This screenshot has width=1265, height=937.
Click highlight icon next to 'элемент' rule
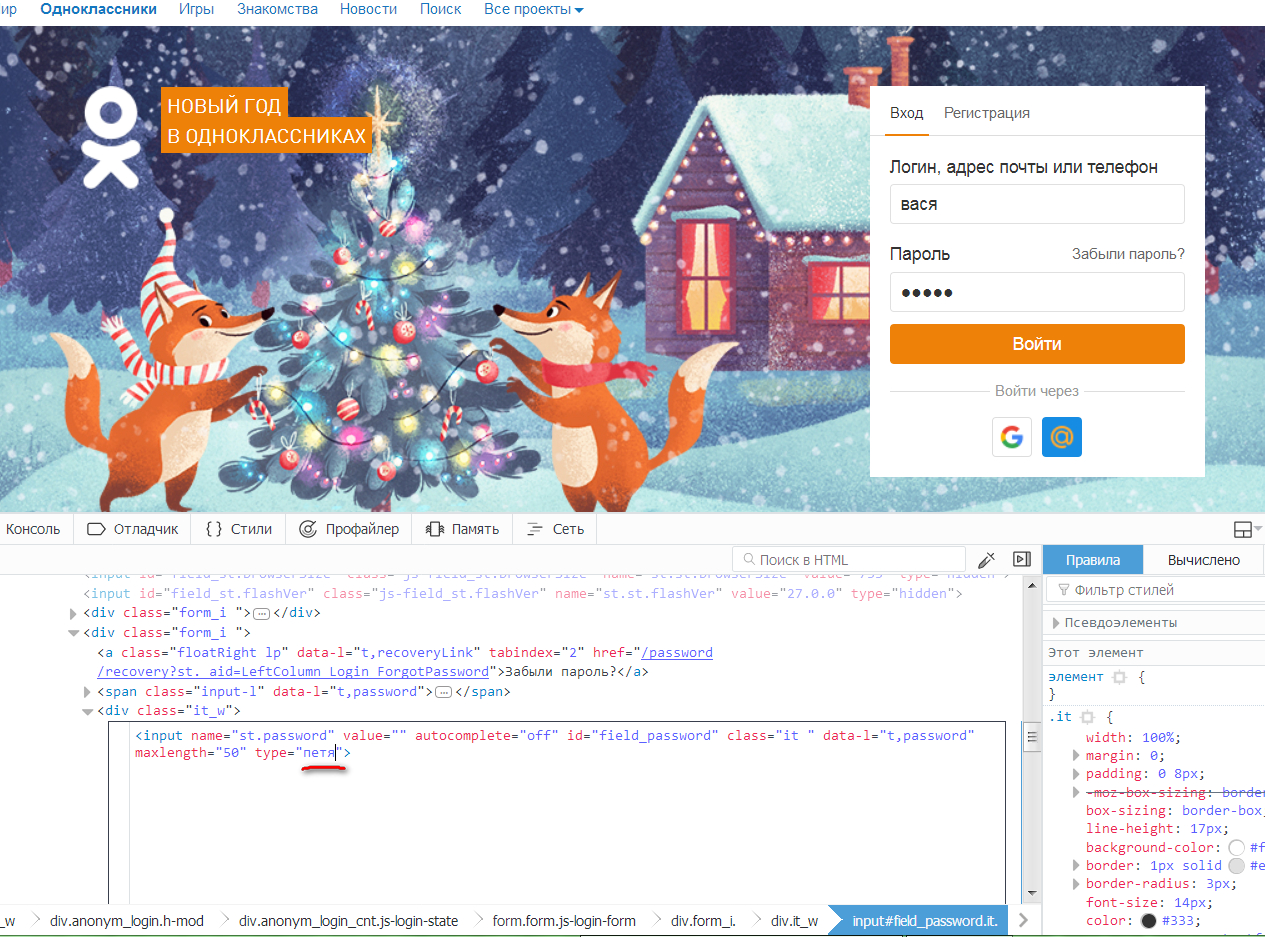coord(1119,677)
